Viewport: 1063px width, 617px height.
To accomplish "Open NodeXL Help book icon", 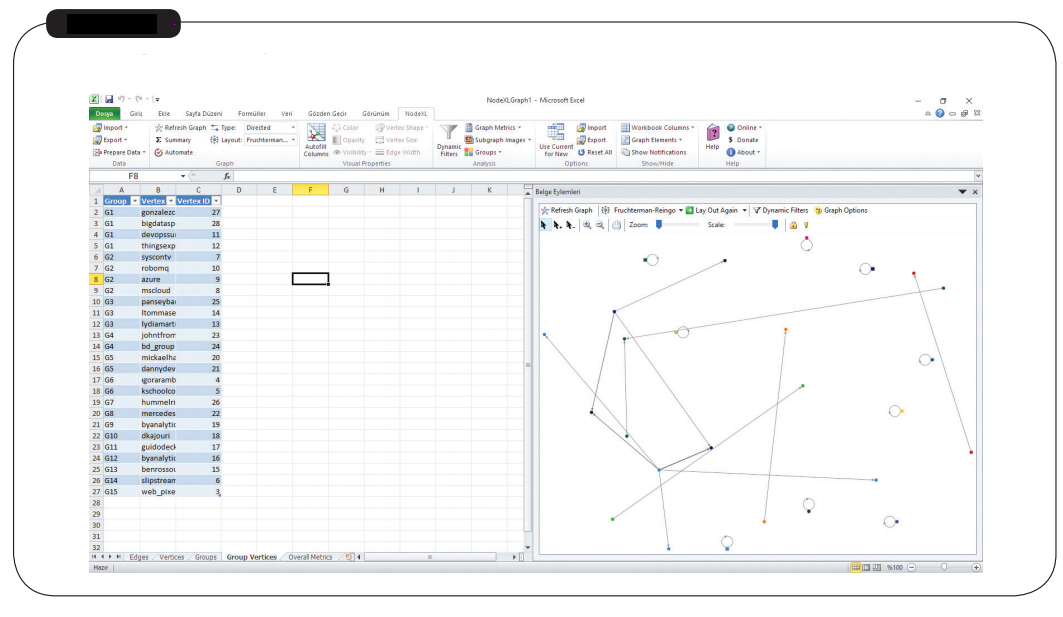I will click(x=712, y=134).
